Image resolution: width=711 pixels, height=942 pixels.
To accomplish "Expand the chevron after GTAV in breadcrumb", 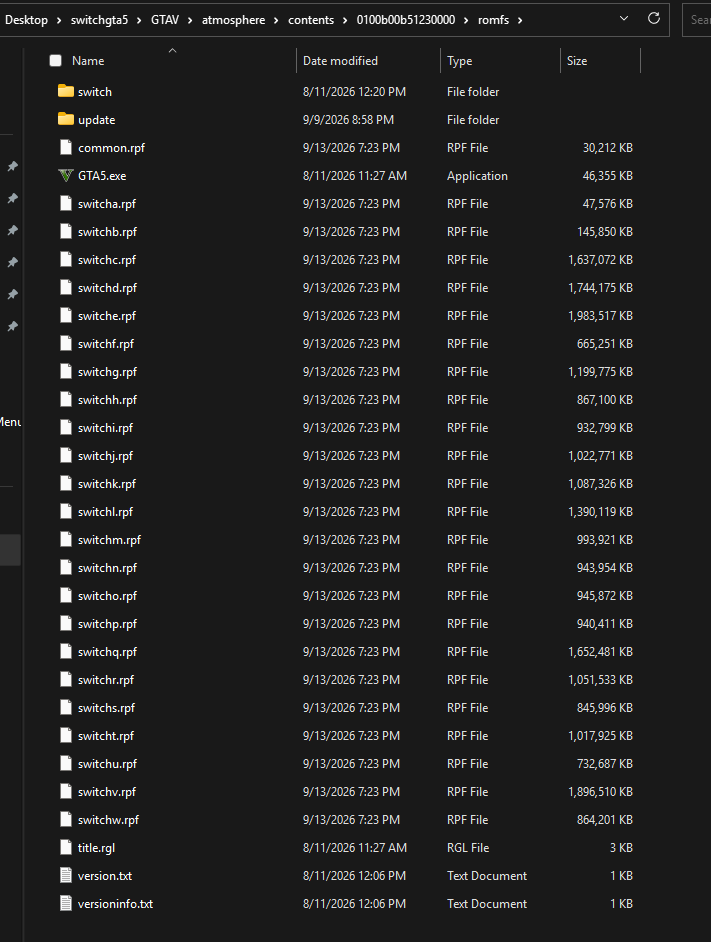I will 190,20.
